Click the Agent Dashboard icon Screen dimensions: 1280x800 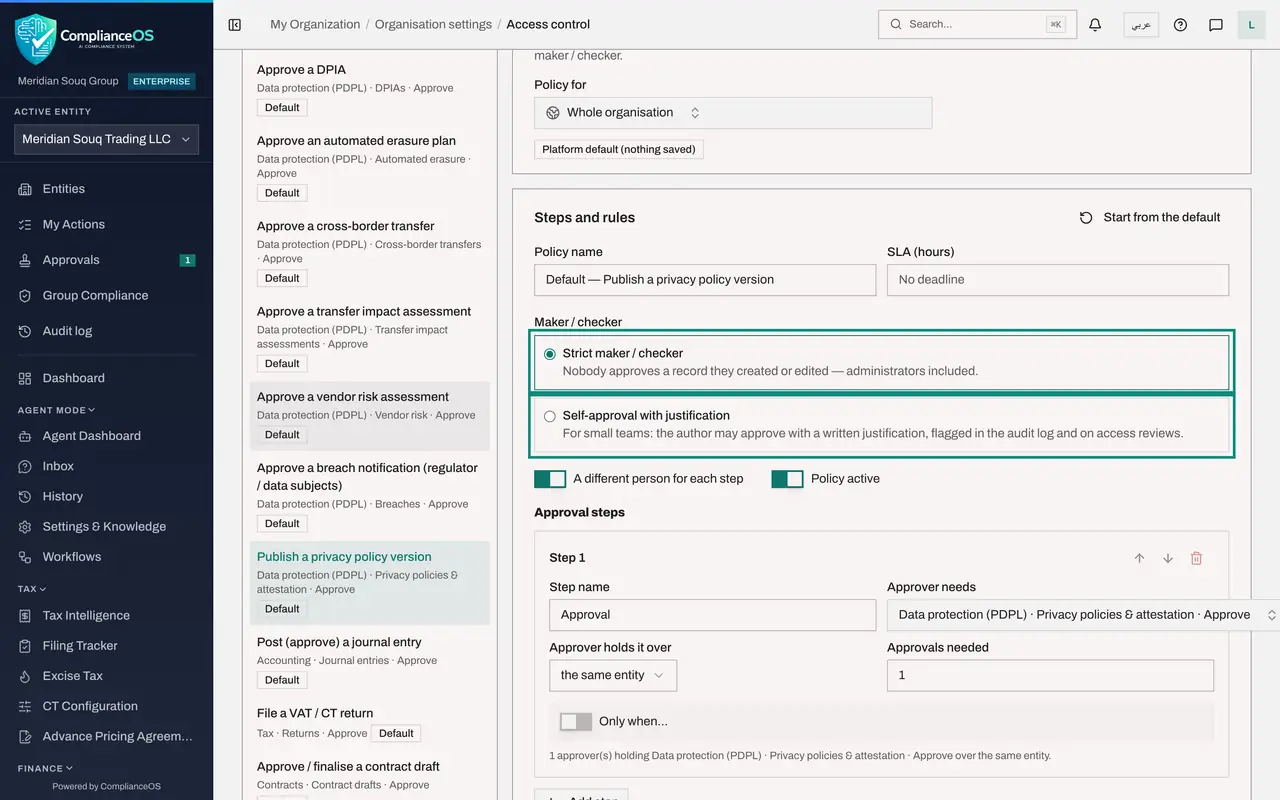pos(25,436)
